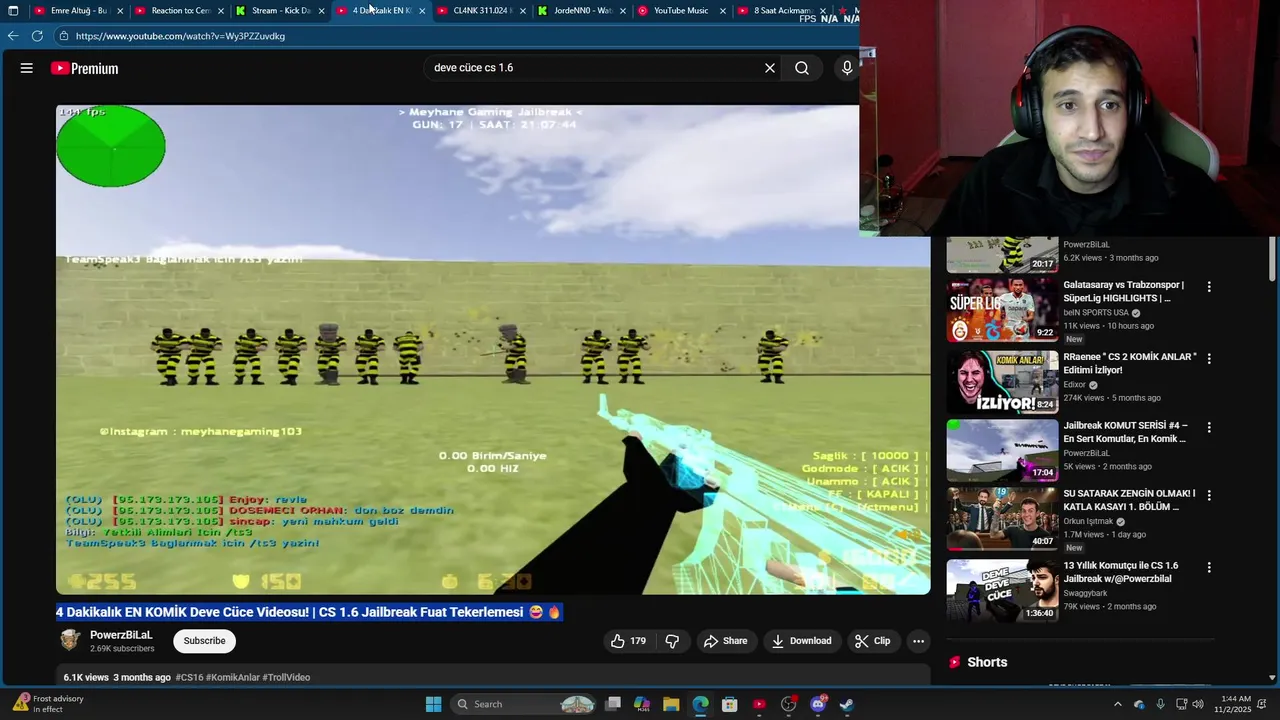
Task: Open Jailbreak KOMUT SERİSİ #4 thumbnail
Action: (x=1002, y=451)
